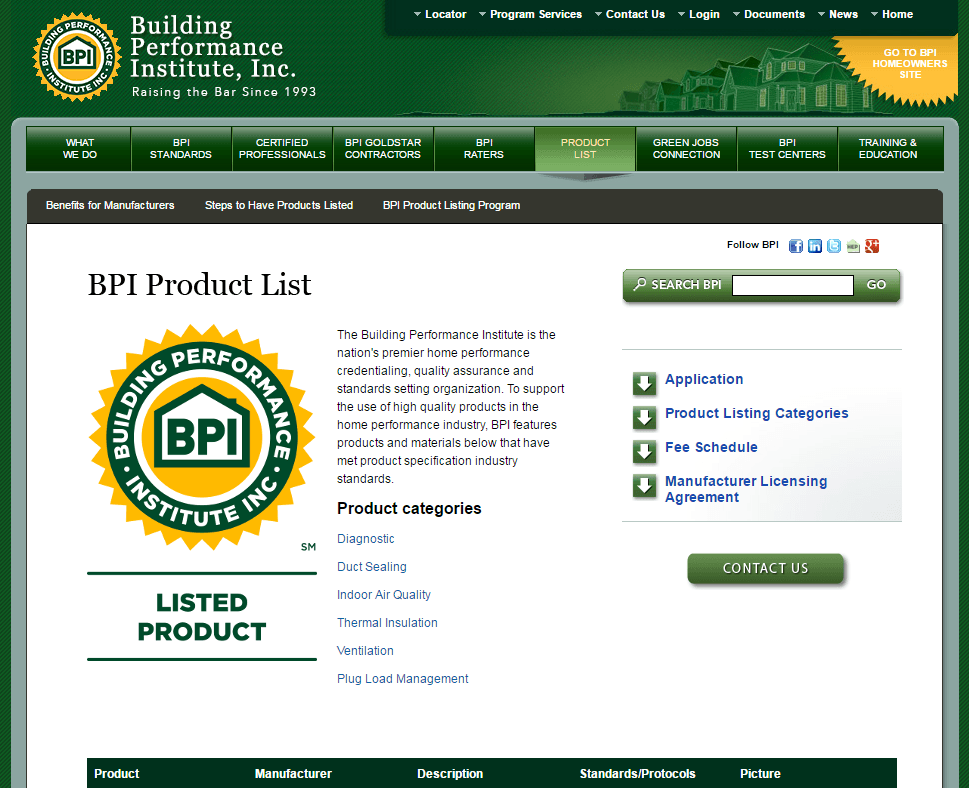
Task: Open the BPI Twitter icon
Action: [834, 246]
